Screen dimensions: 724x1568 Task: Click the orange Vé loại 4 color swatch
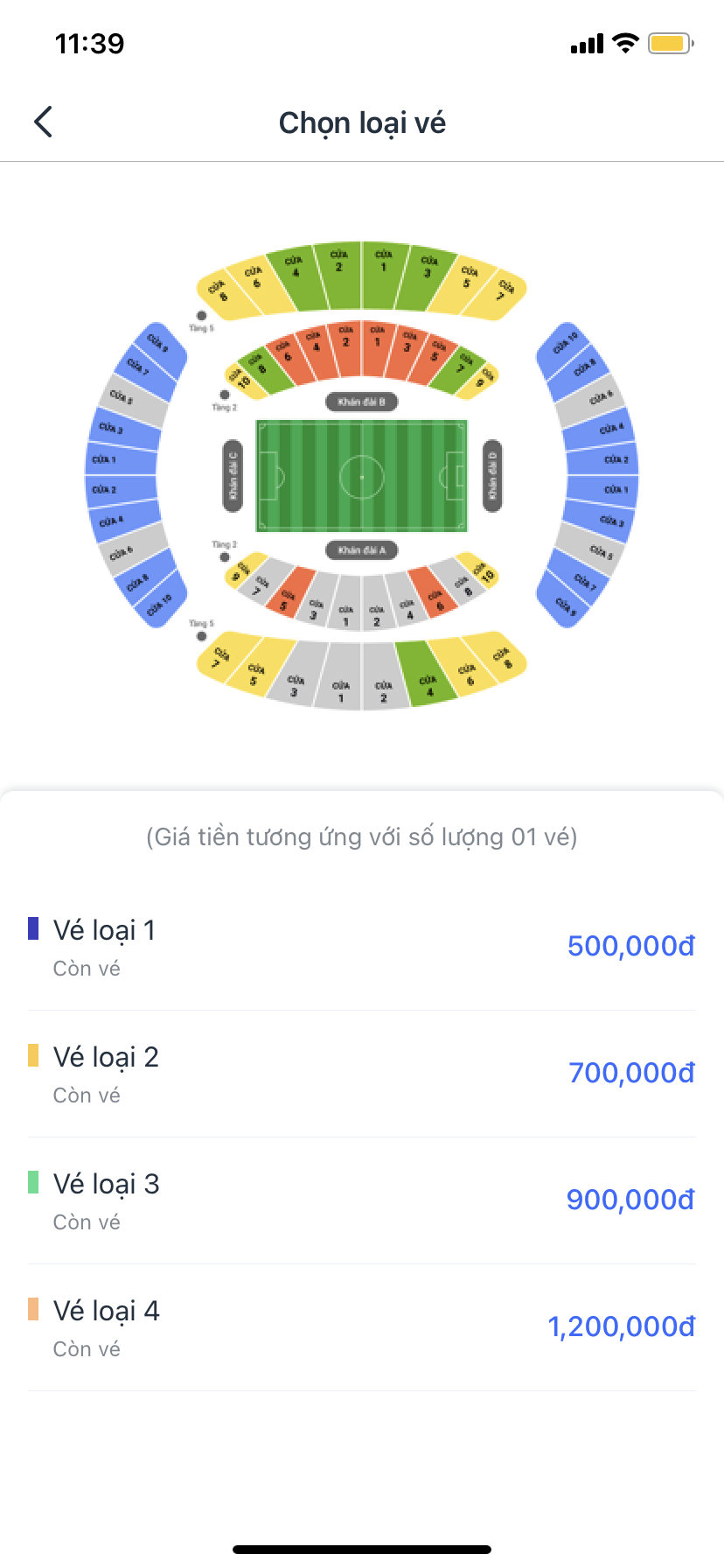click(33, 1309)
